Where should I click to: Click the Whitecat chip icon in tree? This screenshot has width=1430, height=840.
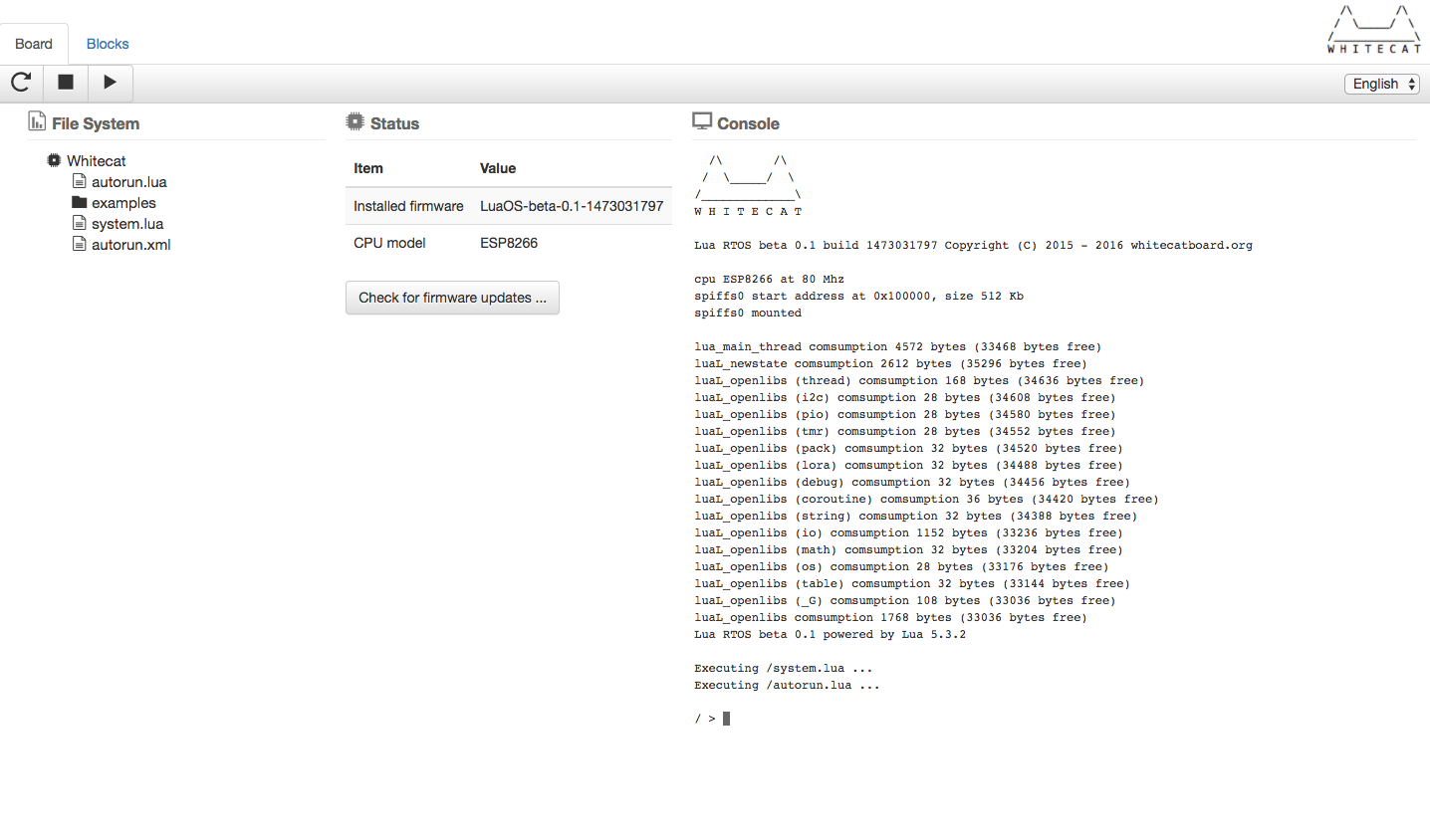(x=54, y=160)
